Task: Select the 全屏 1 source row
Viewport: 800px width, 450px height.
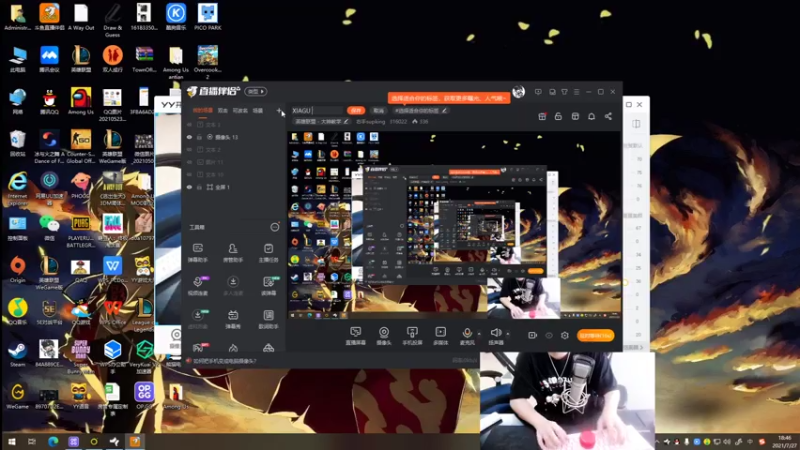Action: [234, 187]
